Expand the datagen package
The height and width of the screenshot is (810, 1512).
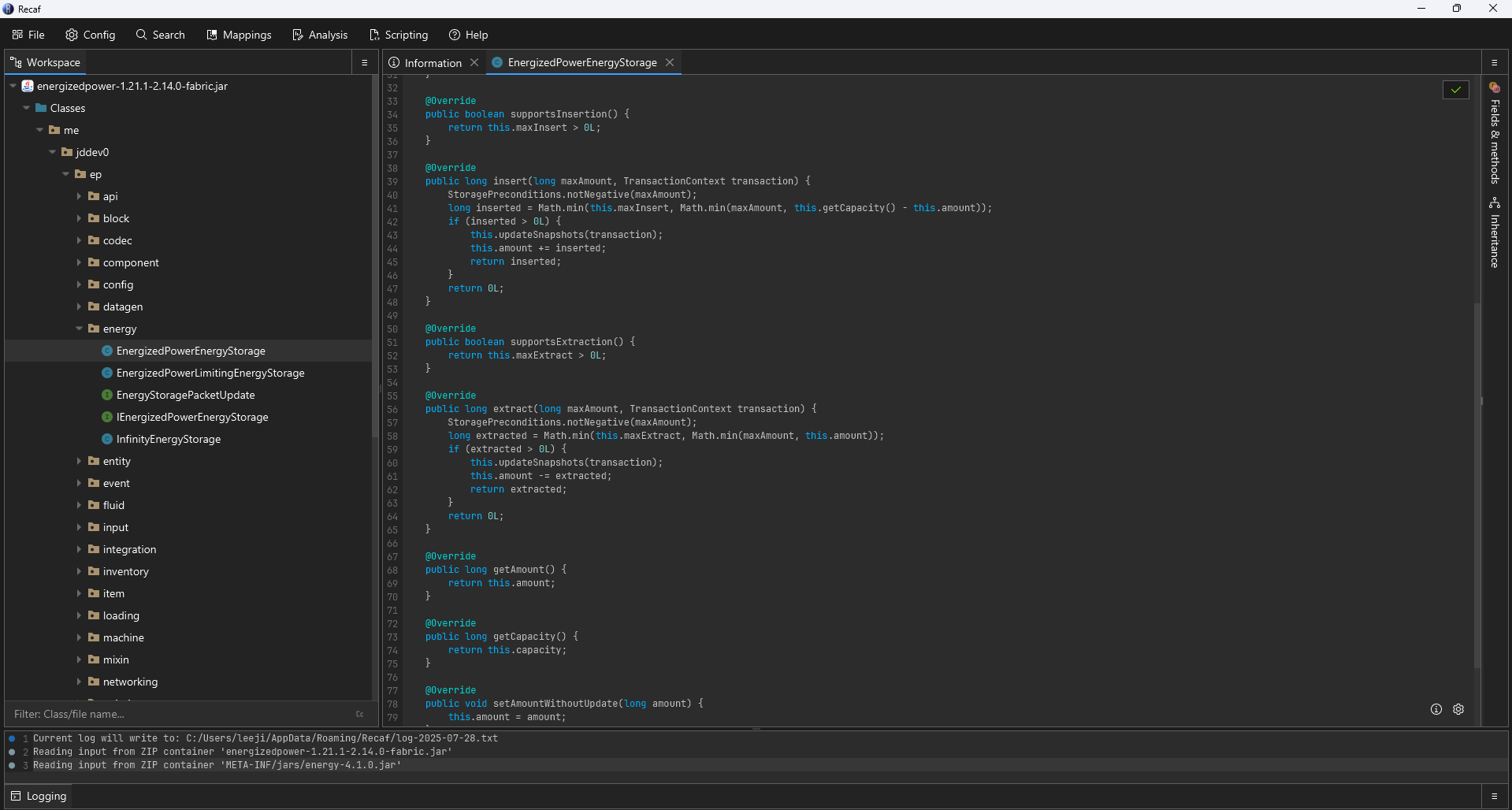[79, 307]
